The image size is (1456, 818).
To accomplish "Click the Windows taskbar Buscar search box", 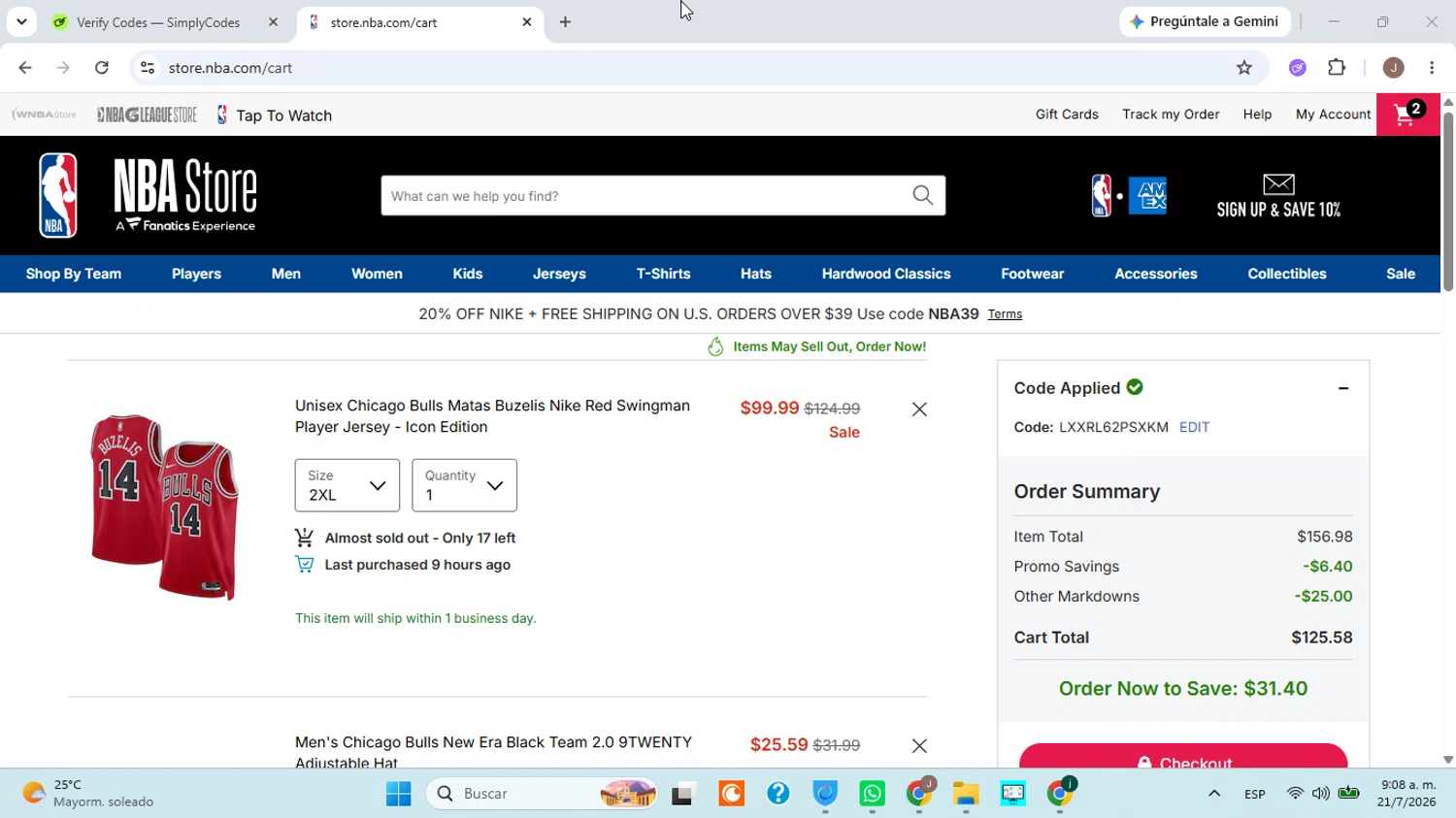I will 542,794.
